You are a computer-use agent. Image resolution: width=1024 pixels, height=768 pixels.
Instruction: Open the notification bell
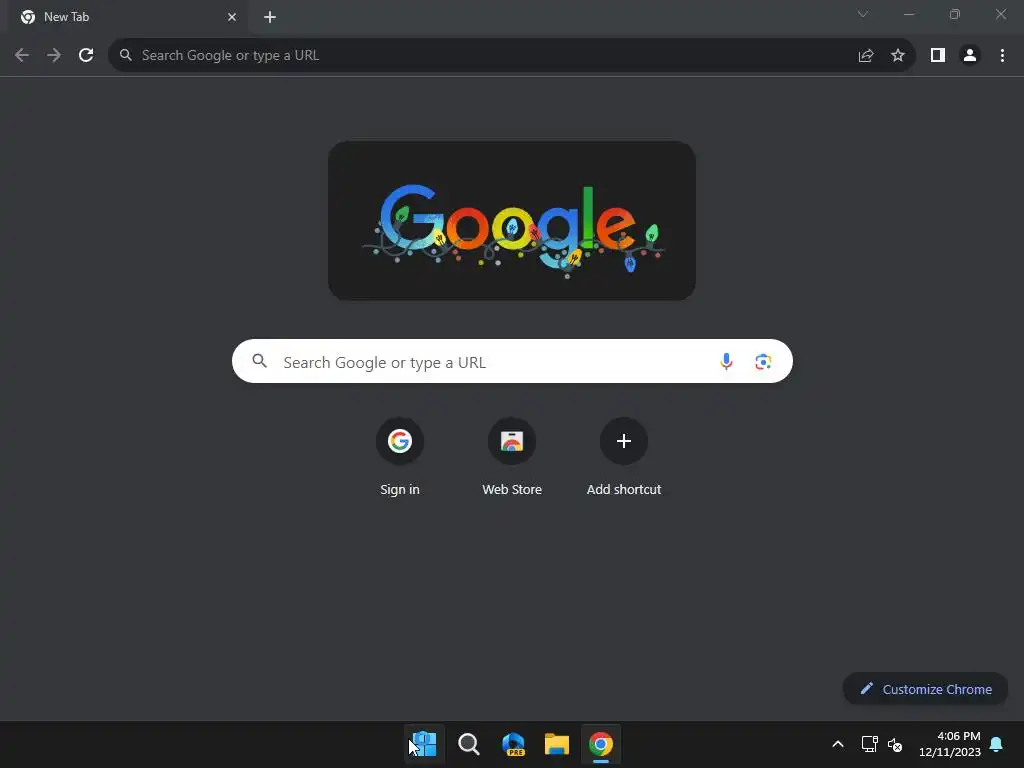pos(997,744)
